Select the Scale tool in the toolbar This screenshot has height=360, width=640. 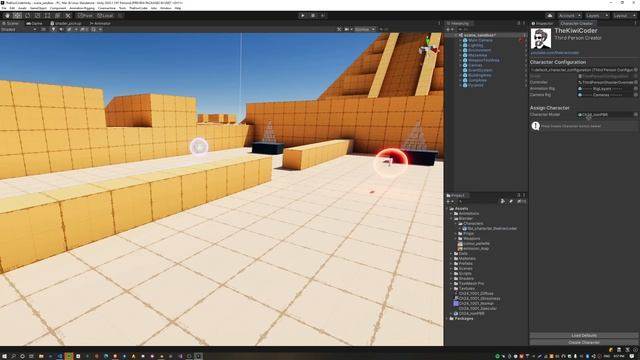tap(38, 16)
